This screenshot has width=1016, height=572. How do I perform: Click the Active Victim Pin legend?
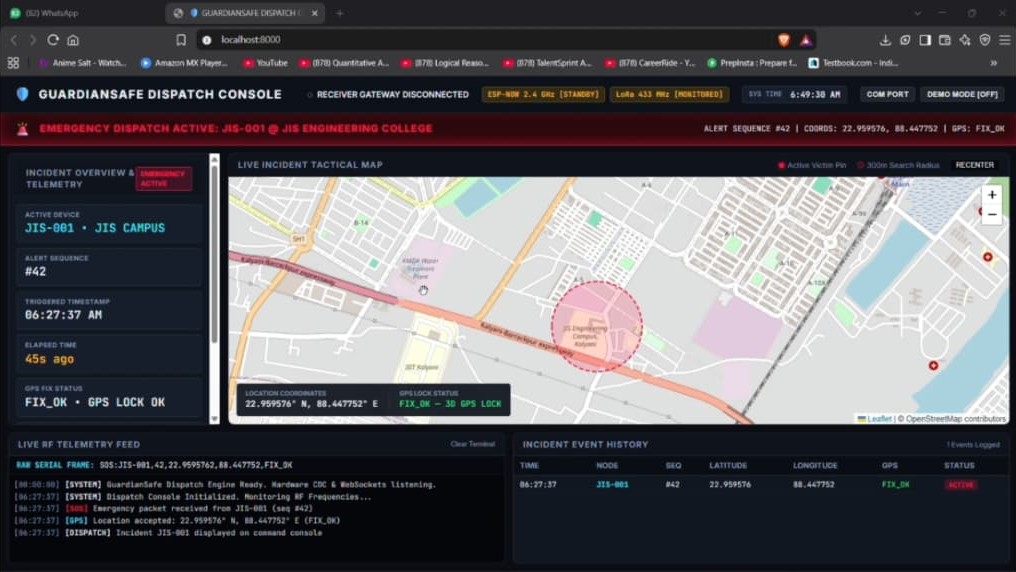pyautogui.click(x=812, y=165)
